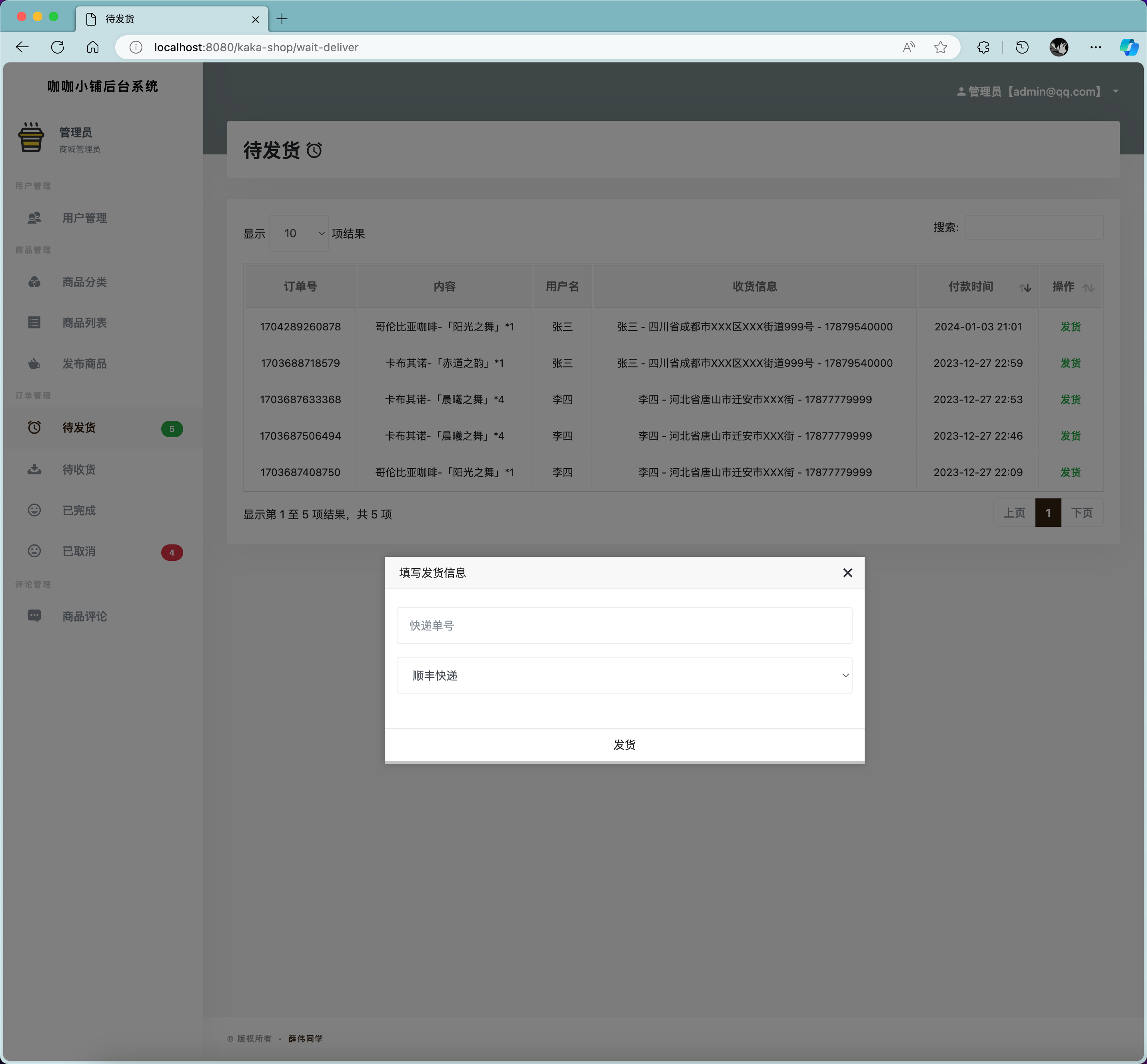Select the Product List sidebar icon
This screenshot has height=1064, width=1147.
[34, 322]
